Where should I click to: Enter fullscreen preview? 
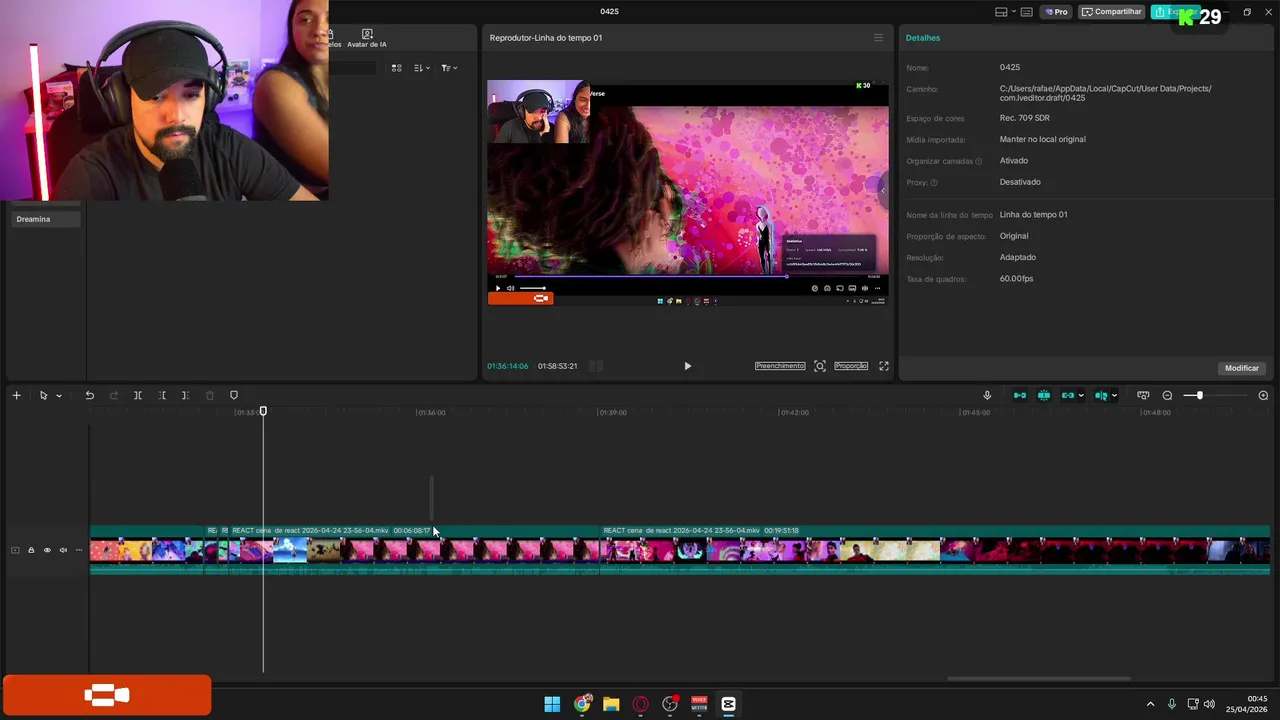[884, 366]
